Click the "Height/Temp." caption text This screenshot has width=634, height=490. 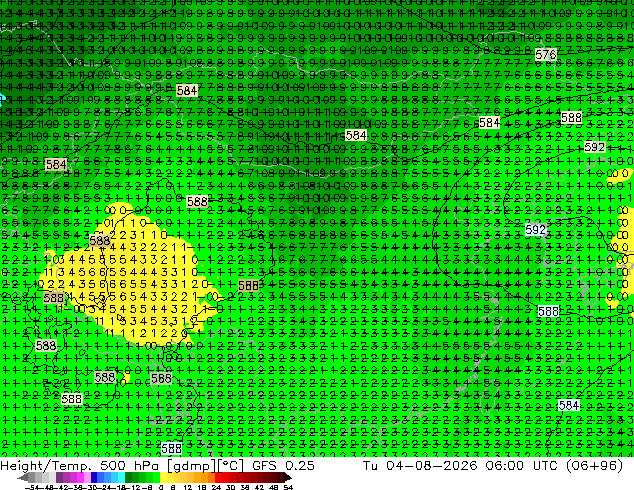point(44,465)
